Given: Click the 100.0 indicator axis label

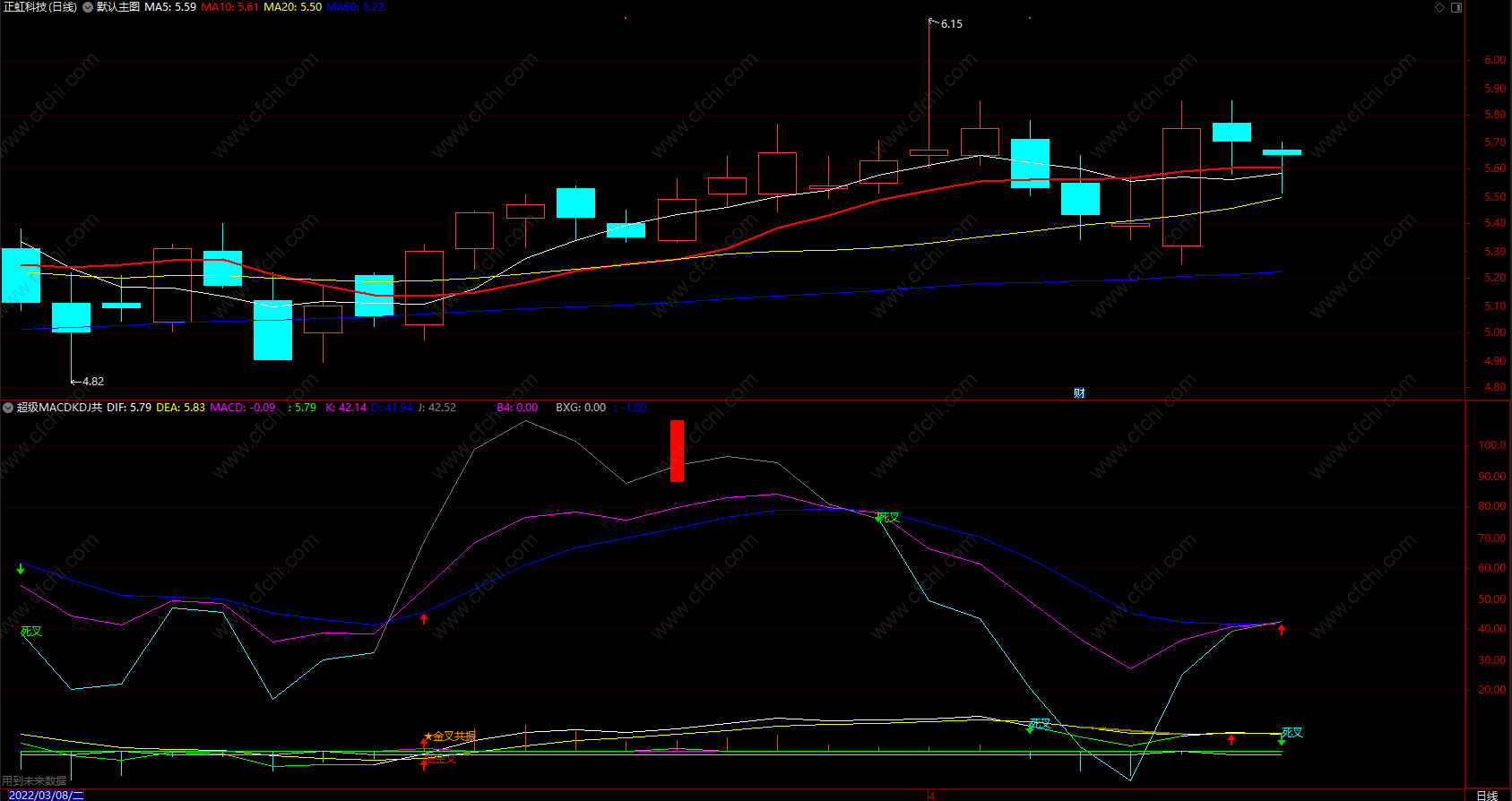Looking at the screenshot, I should click(x=1492, y=445).
